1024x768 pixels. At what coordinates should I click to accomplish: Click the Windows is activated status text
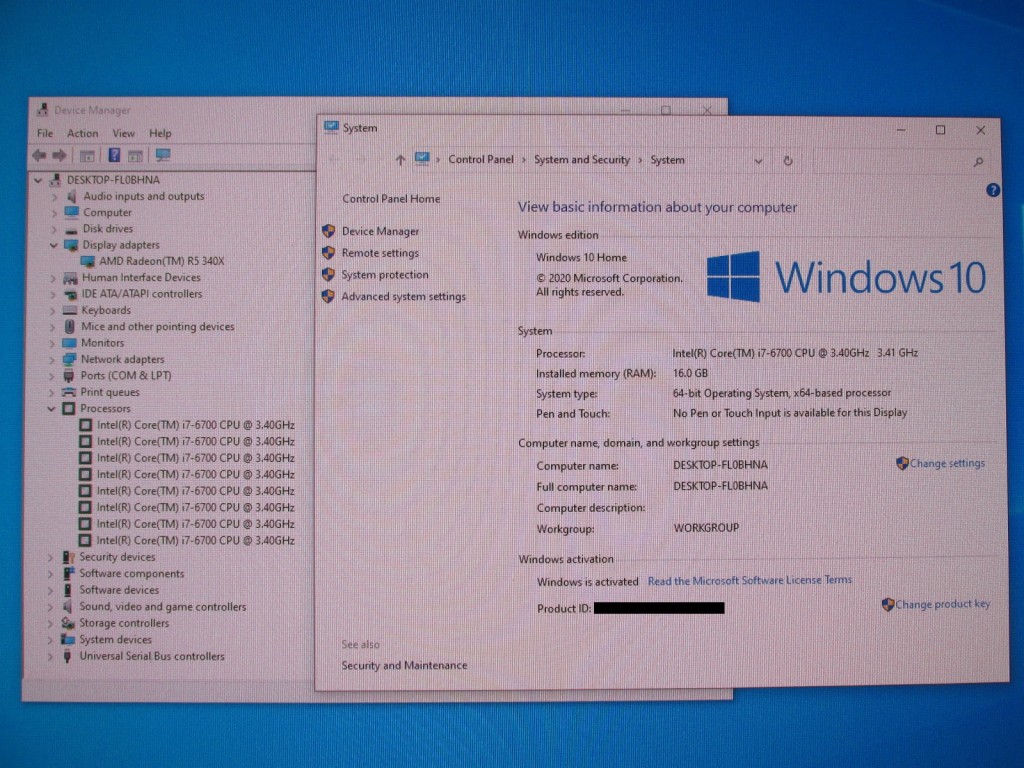588,582
